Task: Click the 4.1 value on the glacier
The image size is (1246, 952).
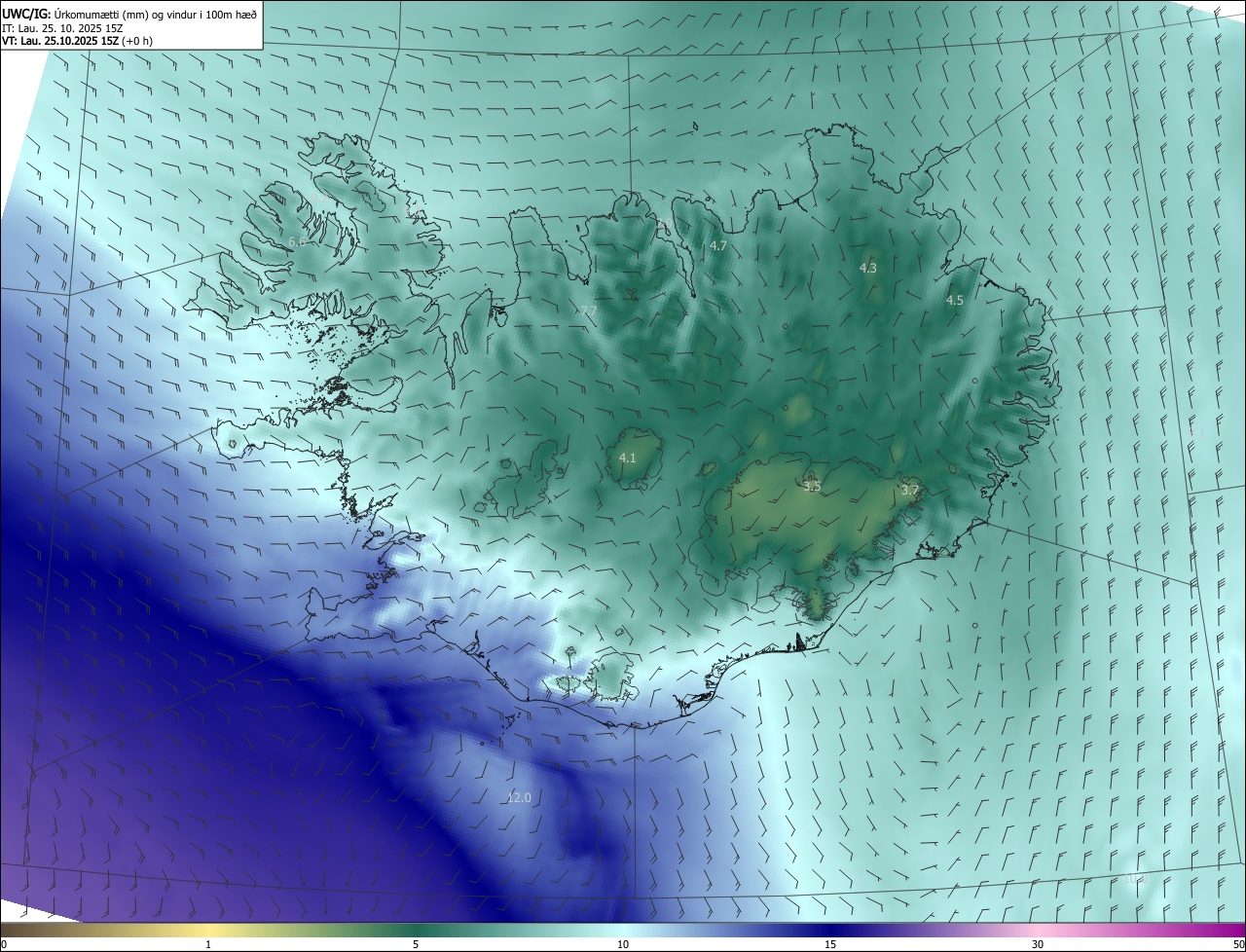Action: [628, 458]
